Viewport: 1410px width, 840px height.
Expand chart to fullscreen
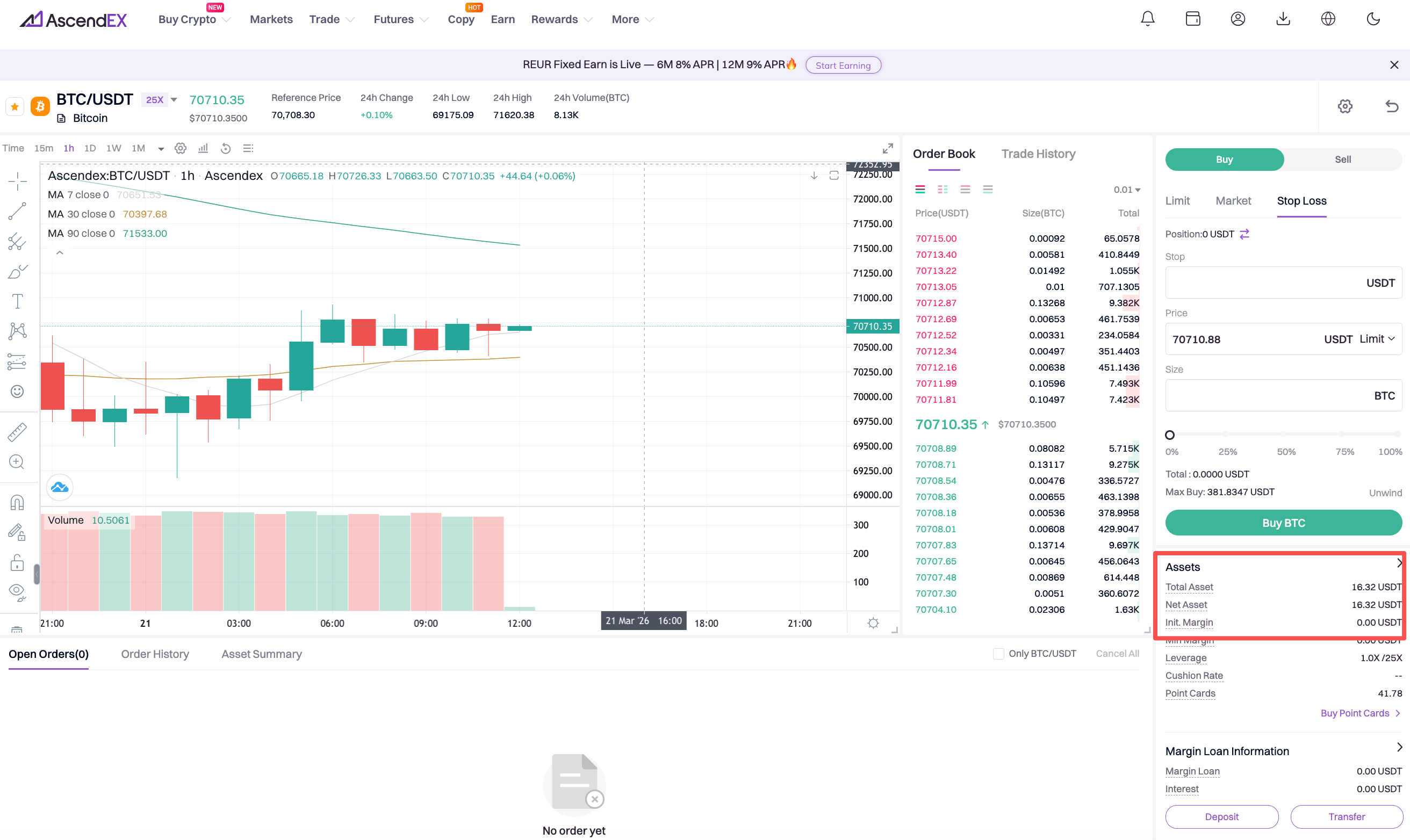tap(887, 148)
